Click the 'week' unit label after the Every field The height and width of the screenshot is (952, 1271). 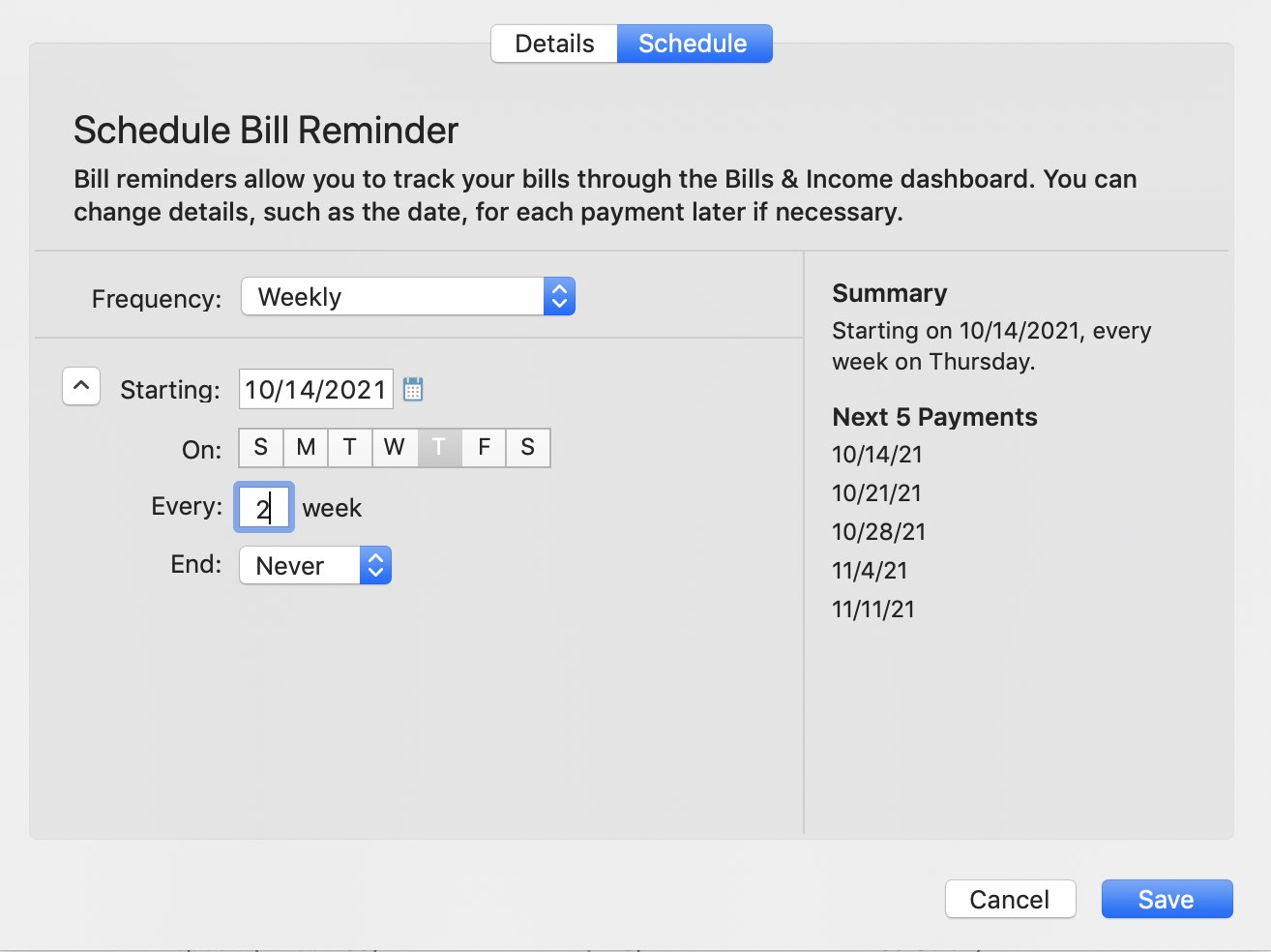point(332,508)
